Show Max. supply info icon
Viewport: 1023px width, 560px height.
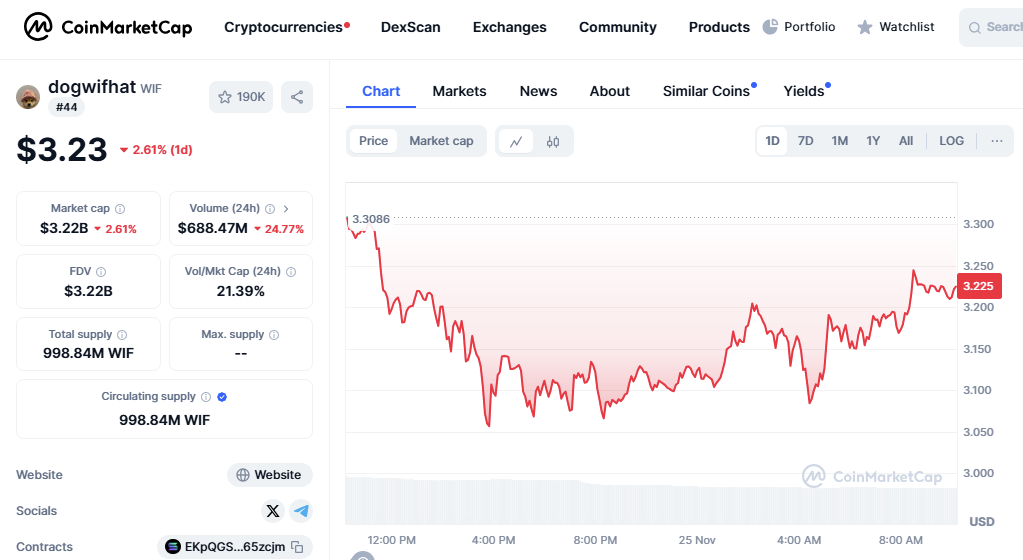click(274, 334)
